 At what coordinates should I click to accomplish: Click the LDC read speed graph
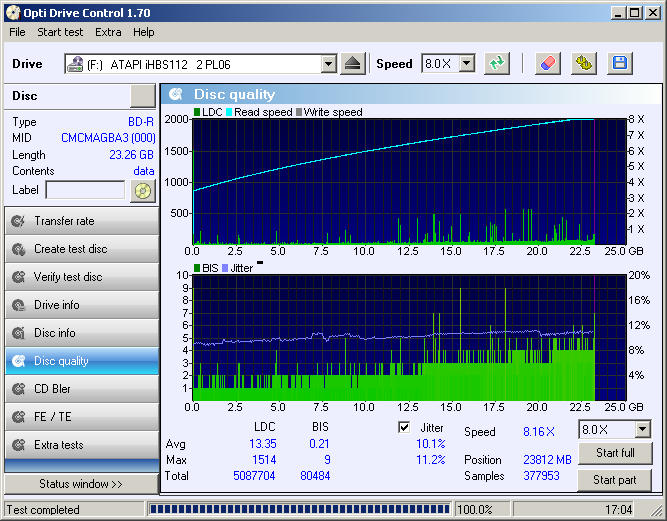tap(409, 182)
